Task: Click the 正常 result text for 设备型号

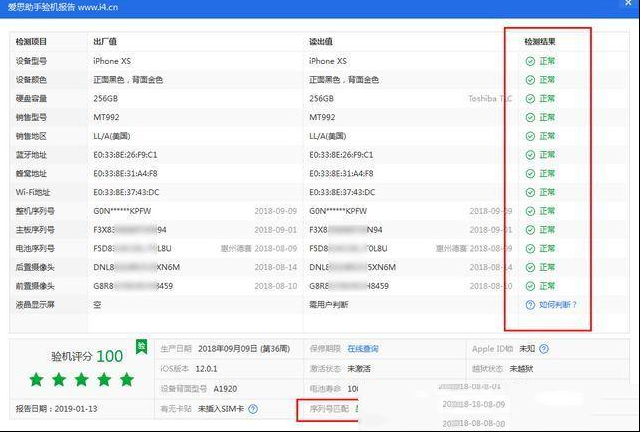Action: pos(547,61)
